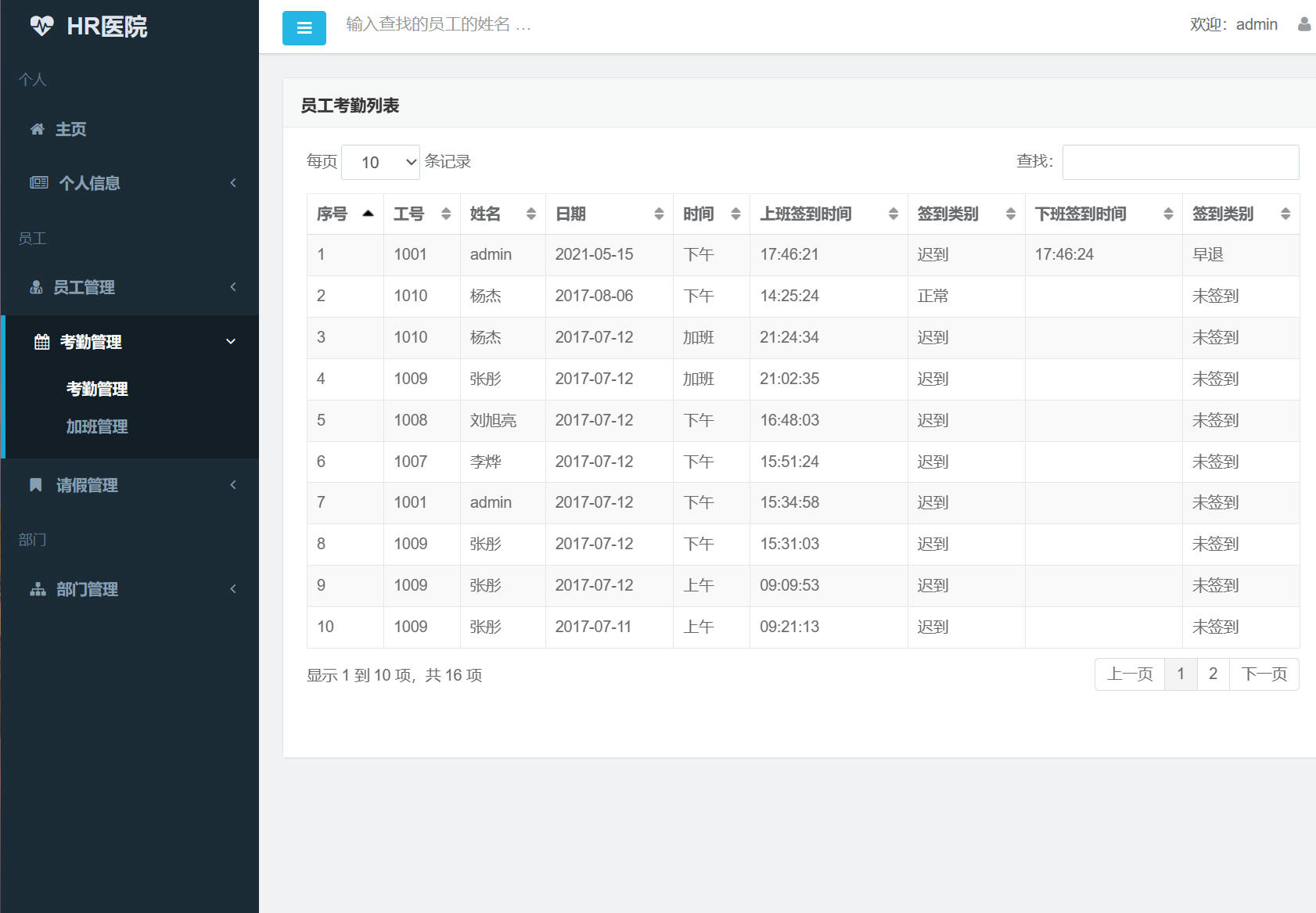Click the 下一页 pagination button
The height and width of the screenshot is (913, 1316).
(x=1264, y=674)
